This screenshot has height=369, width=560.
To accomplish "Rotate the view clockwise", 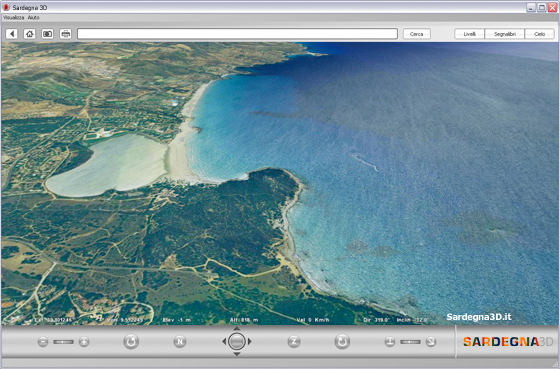I will (x=342, y=341).
